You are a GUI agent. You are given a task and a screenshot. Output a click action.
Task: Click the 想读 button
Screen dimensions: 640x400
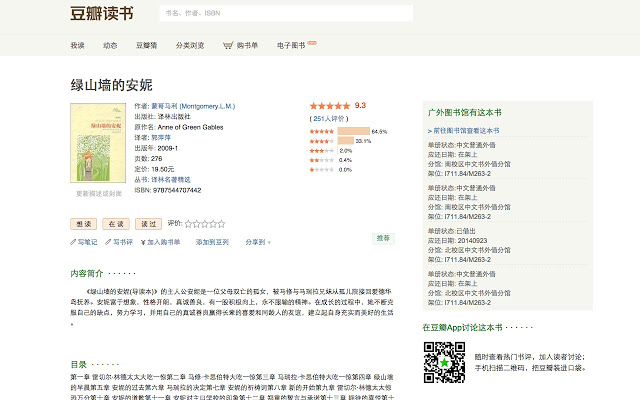pyautogui.click(x=84, y=224)
